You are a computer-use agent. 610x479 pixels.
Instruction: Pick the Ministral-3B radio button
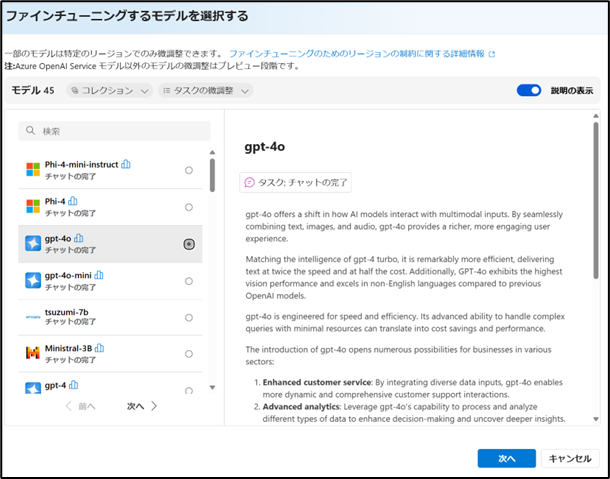(189, 354)
